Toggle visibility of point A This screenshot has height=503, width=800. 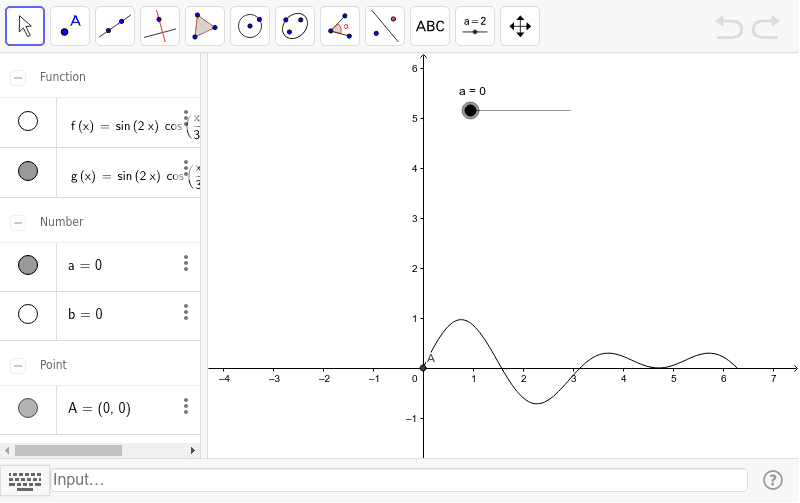click(28, 408)
